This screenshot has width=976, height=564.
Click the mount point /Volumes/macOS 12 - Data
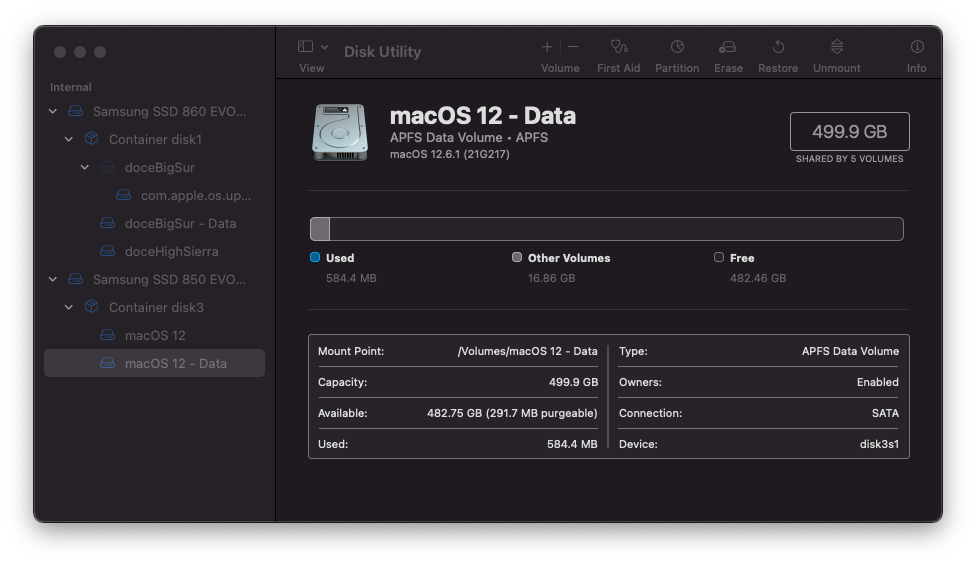527,351
